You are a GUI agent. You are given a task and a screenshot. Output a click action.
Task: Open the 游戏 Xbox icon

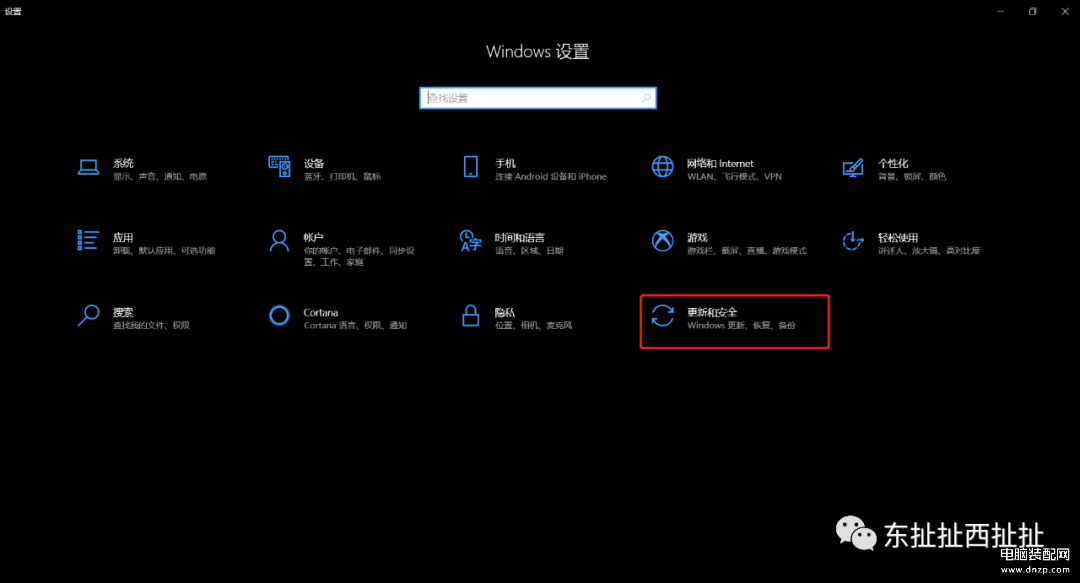tap(663, 241)
